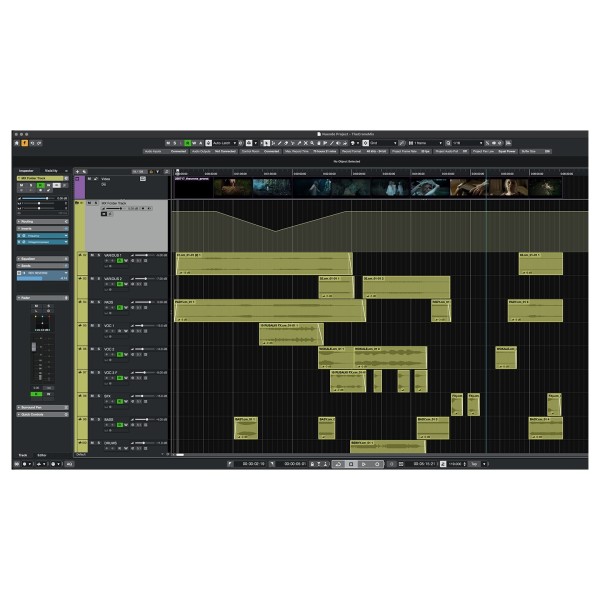Click the Control Room Connected status
This screenshot has width=600, height=600.
261,152
